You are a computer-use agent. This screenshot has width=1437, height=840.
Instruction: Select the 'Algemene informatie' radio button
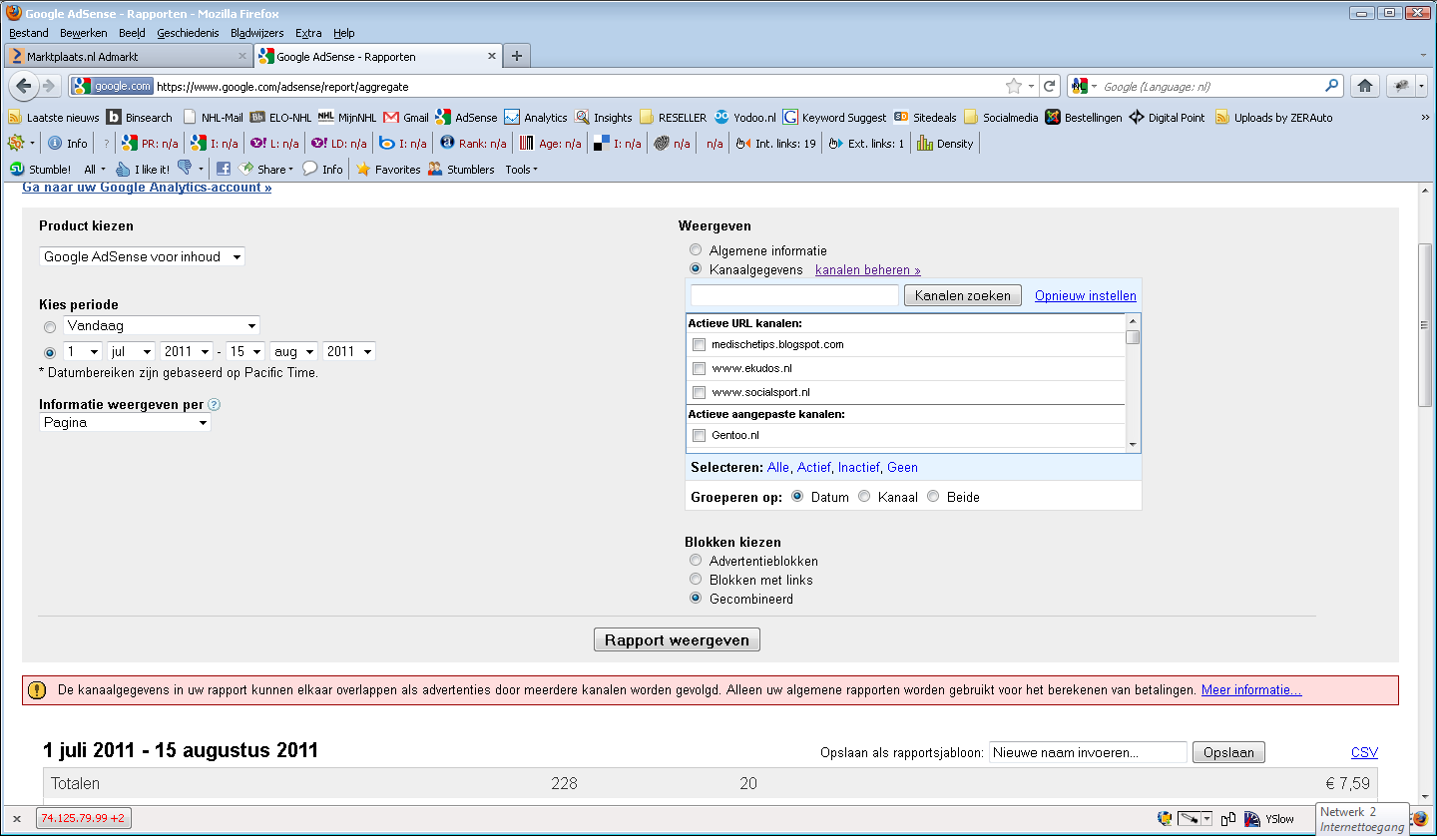pyautogui.click(x=696, y=249)
